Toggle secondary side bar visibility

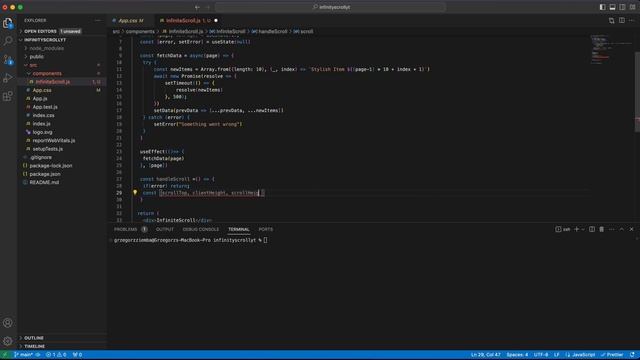tap(622, 7)
